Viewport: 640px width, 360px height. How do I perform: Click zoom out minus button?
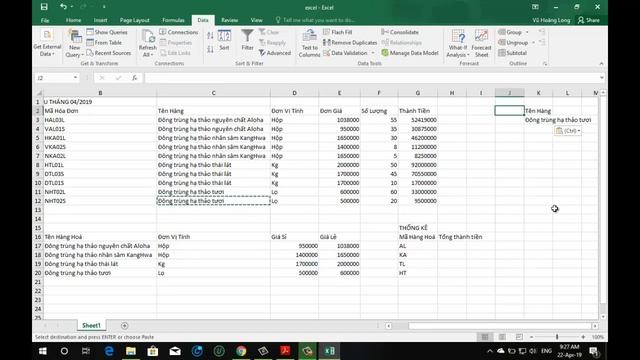click(531, 337)
